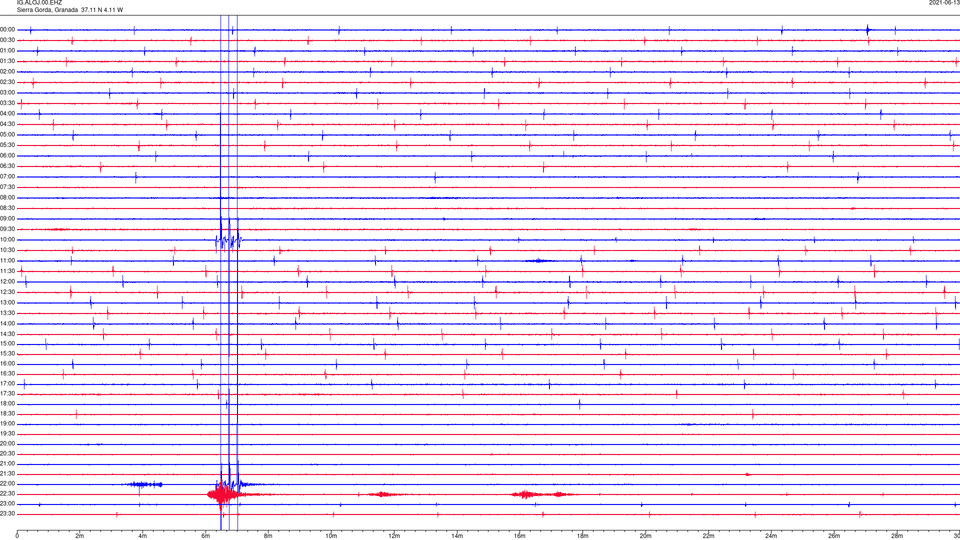Click the 14m axis tick label
The image size is (960, 540).
[457, 536]
